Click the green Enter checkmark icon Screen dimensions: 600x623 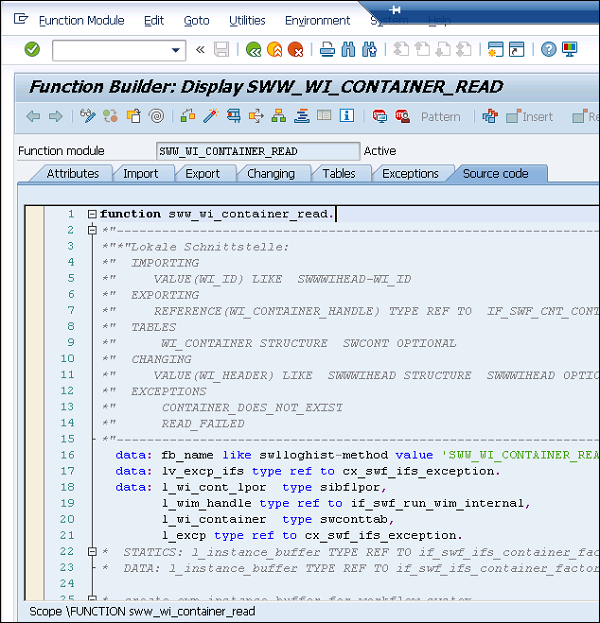pos(32,49)
